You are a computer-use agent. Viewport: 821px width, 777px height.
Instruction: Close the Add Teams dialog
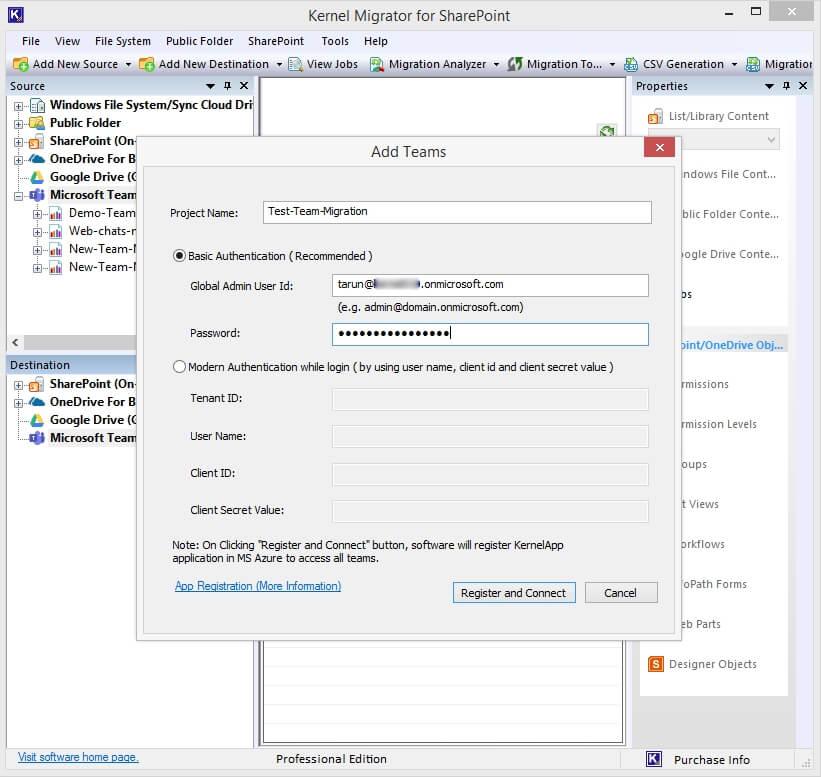click(x=660, y=148)
